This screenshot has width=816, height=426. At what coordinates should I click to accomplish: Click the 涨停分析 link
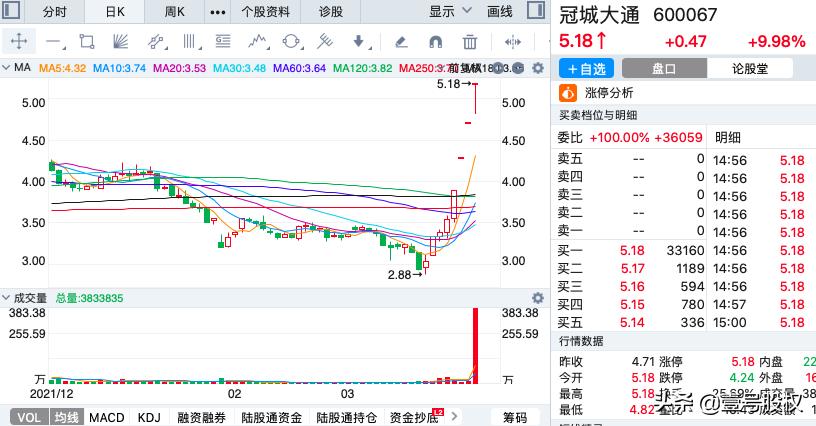click(x=609, y=93)
